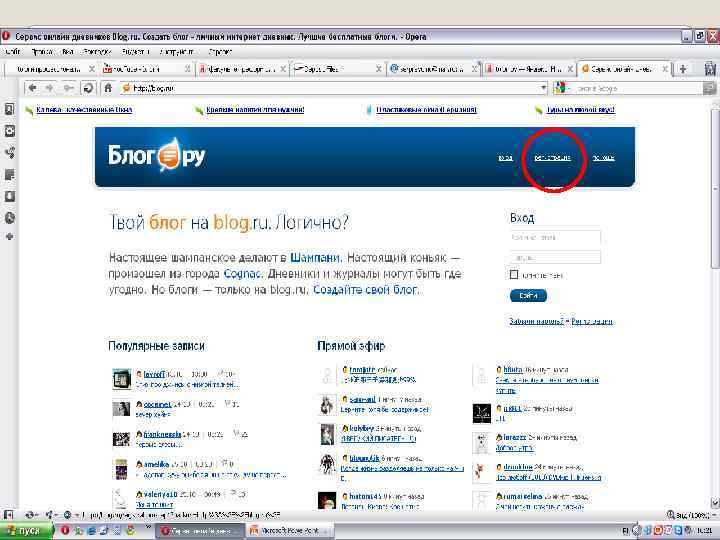The width and height of the screenshot is (720, 540).
Task: Go back with the browser Back arrow
Action: [32, 88]
